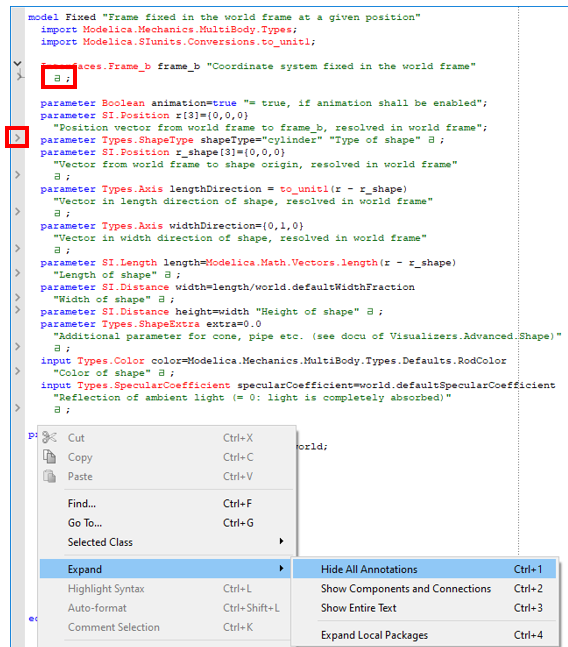Click the annotation symbol after "Type of shape"
Screen dimensions: 568x647
(431, 139)
